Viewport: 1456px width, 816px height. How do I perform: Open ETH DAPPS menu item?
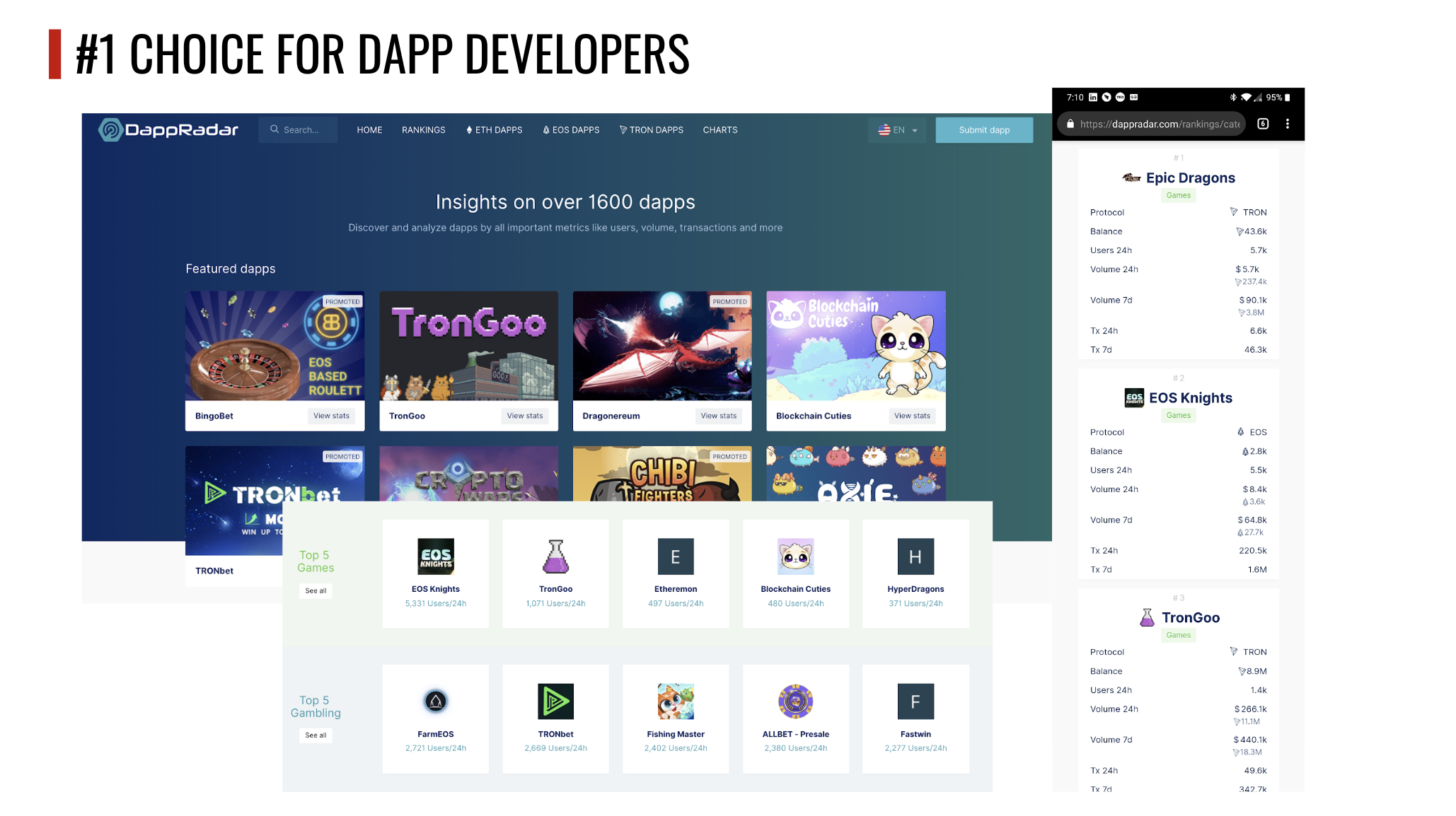[494, 130]
